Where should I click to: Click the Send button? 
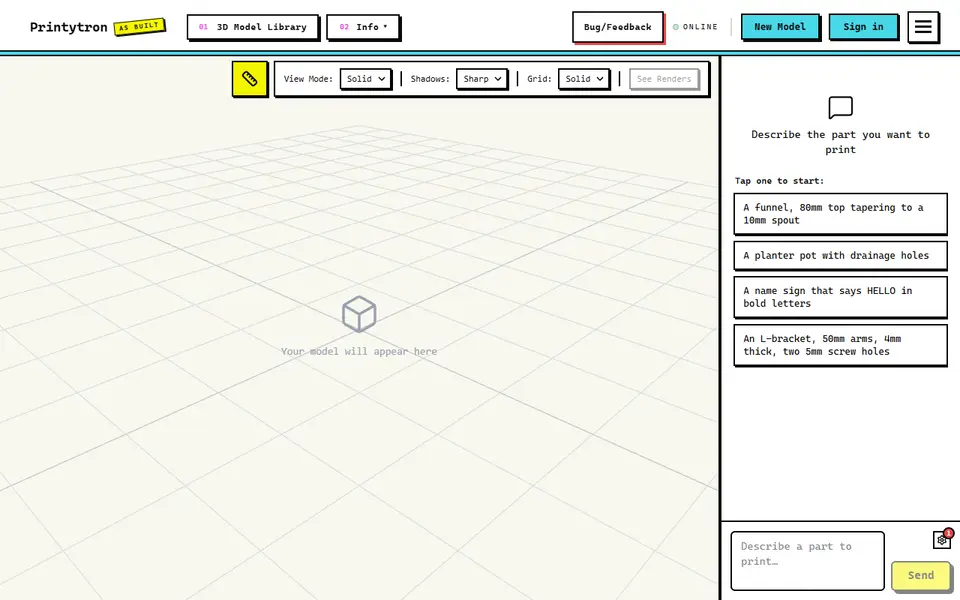click(920, 575)
